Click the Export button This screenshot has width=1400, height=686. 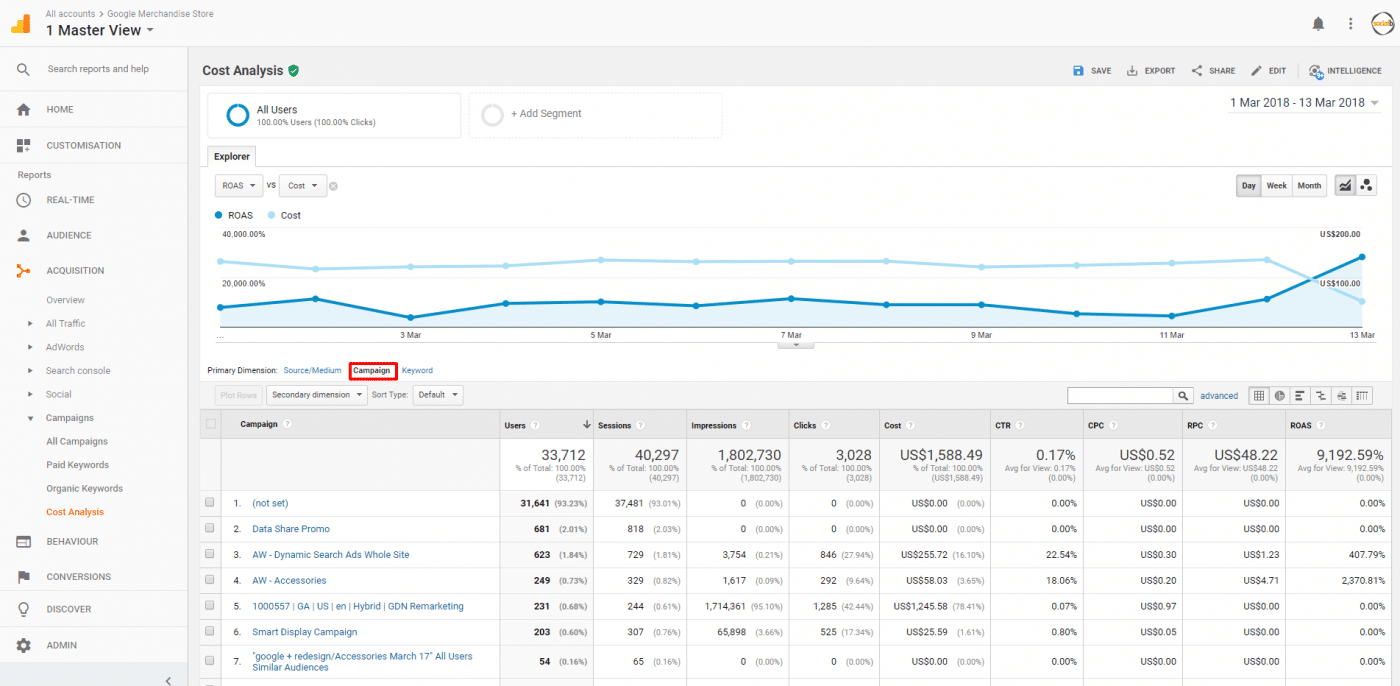point(1151,71)
